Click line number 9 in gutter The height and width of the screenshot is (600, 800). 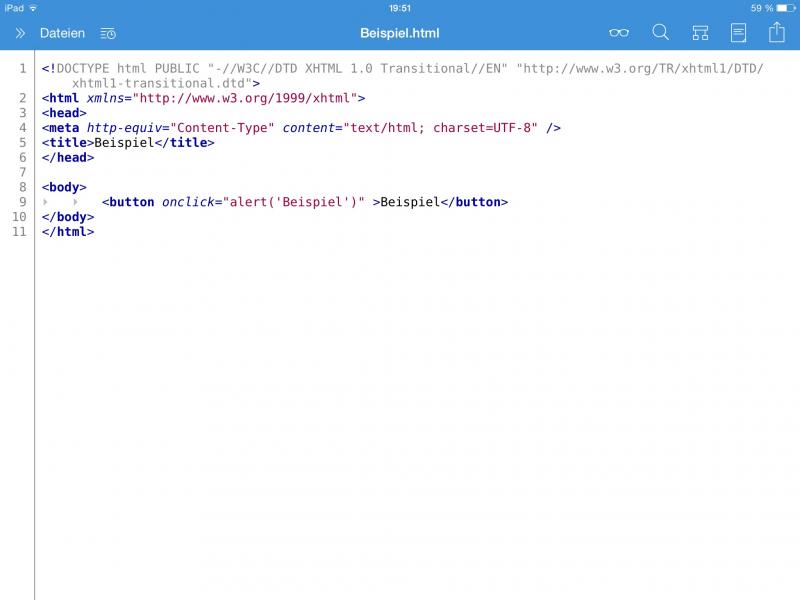22,202
